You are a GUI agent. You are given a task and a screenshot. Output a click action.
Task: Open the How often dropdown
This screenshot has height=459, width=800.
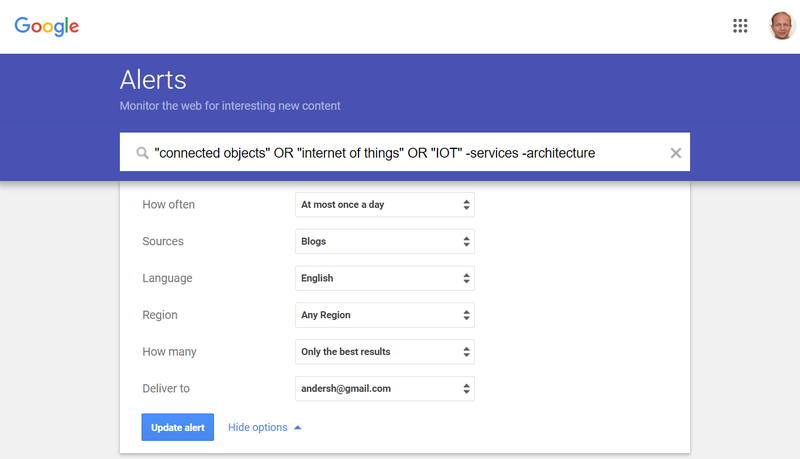[385, 205]
